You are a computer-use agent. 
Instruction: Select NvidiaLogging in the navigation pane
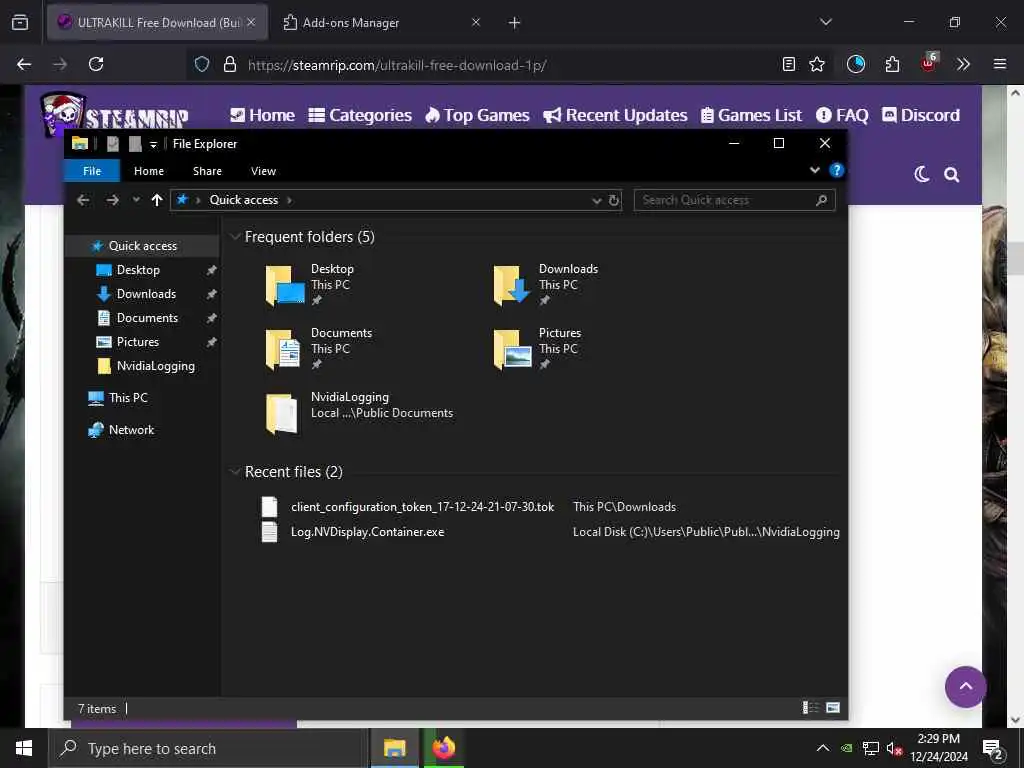coord(155,366)
